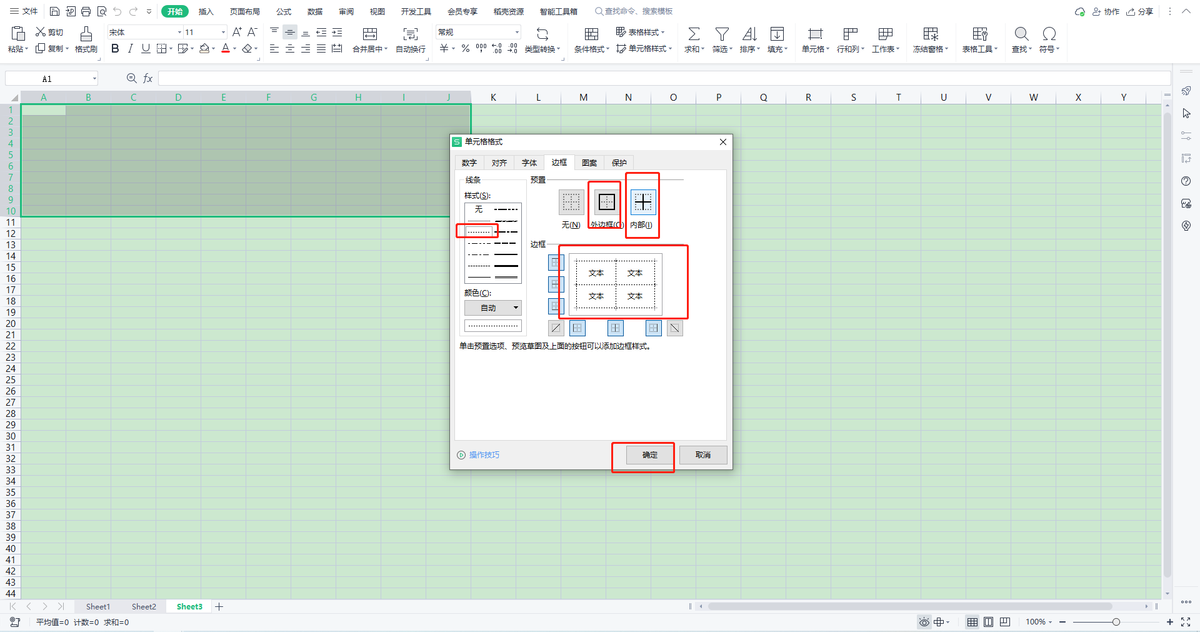Expand the font color dropdown arrow

tap(236, 48)
